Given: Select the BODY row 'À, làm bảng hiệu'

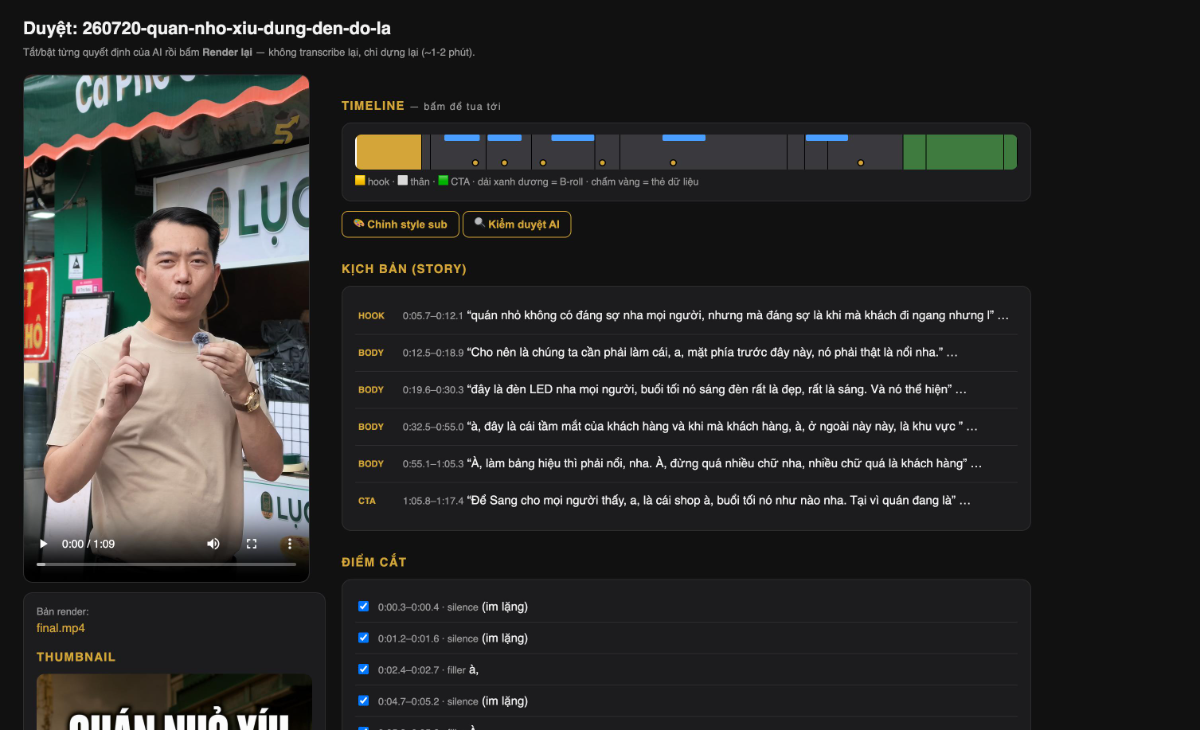Looking at the screenshot, I should click(686, 463).
